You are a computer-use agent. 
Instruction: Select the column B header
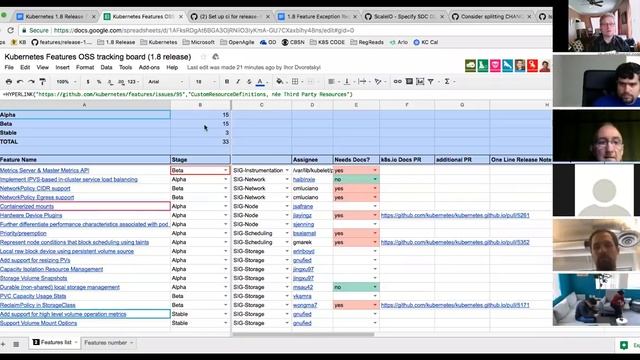[x=200, y=105]
